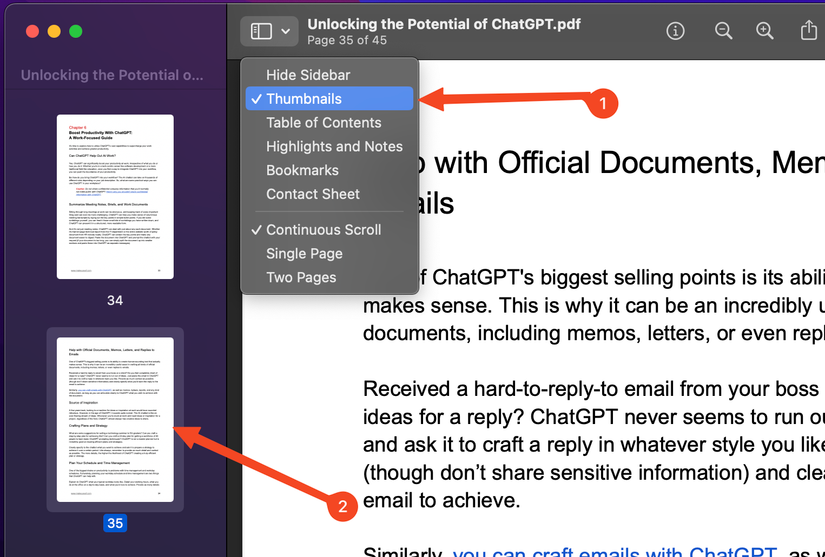Open the document info inspector icon

(x=675, y=31)
